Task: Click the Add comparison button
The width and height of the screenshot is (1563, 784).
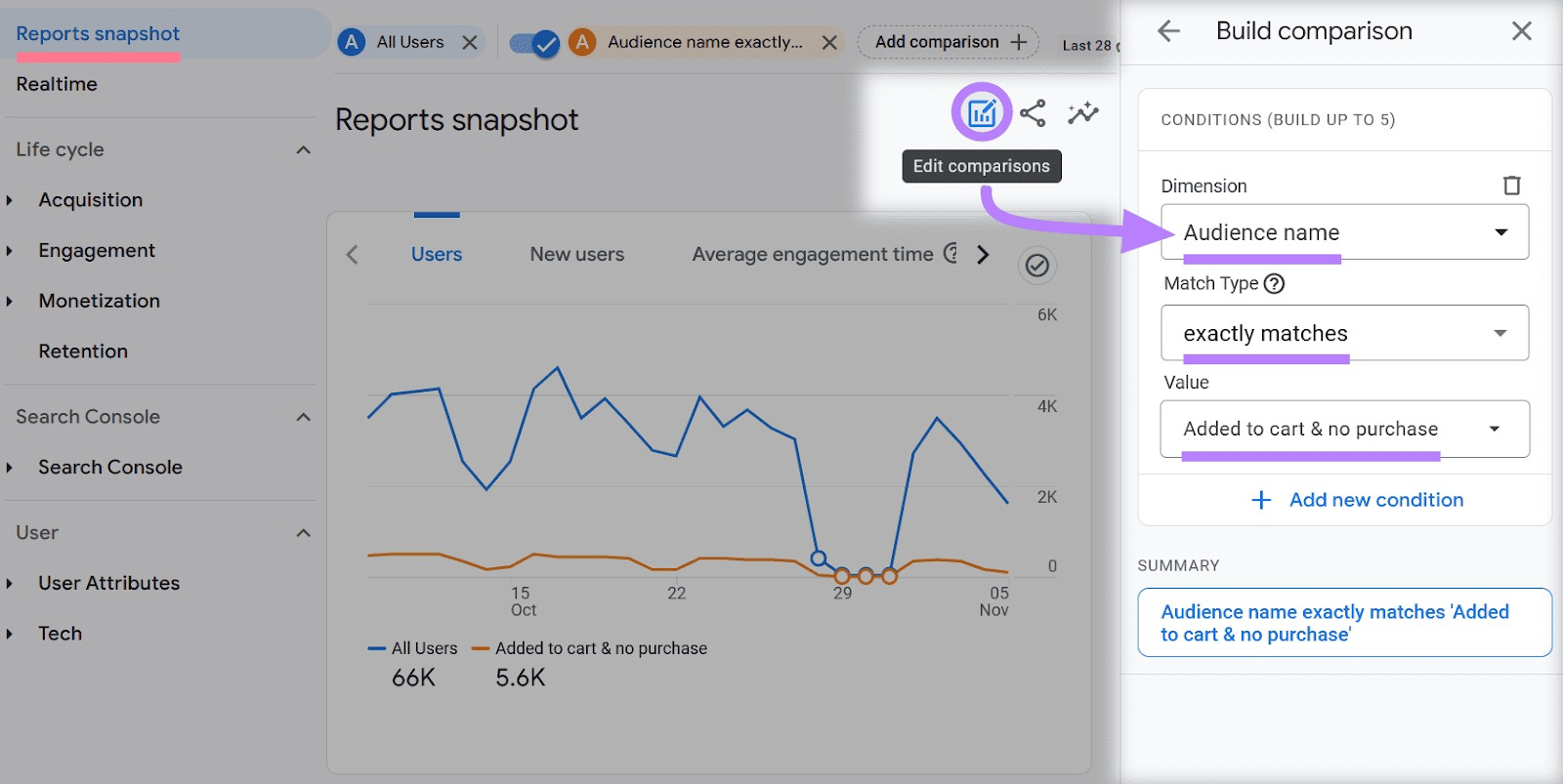Action: 949,42
